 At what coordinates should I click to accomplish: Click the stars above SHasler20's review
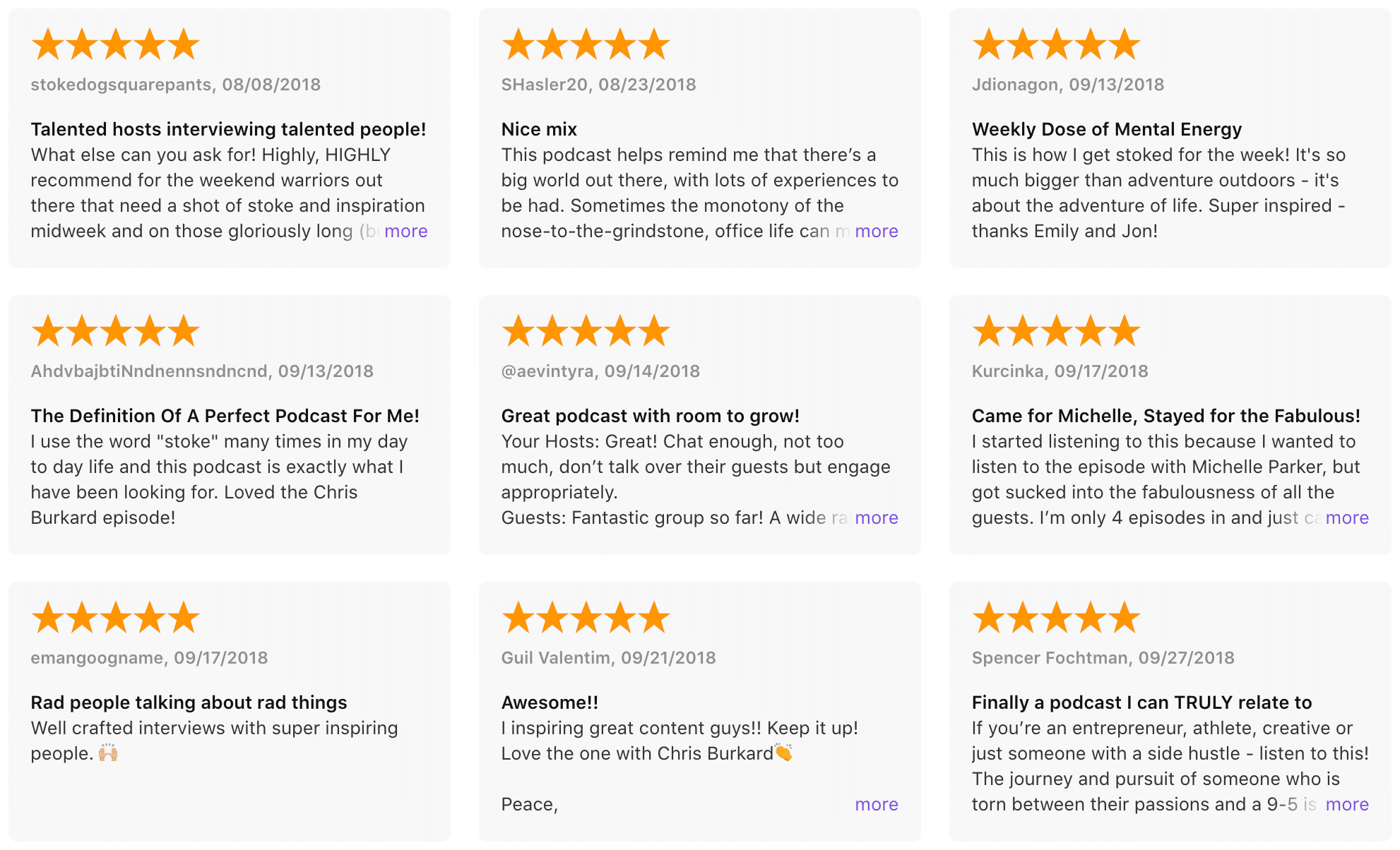pos(586,44)
